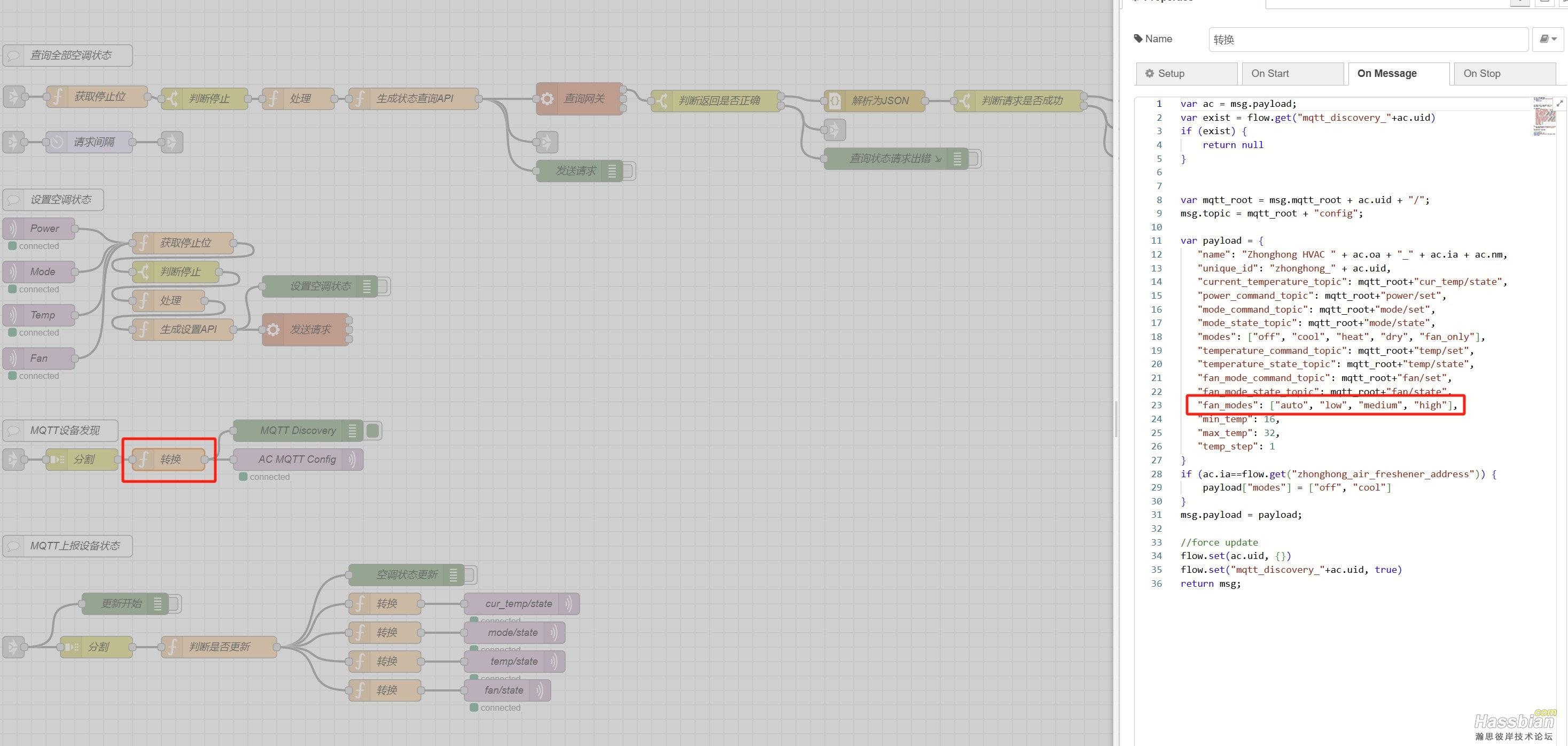Switch to the On Stop tab

click(1505, 74)
